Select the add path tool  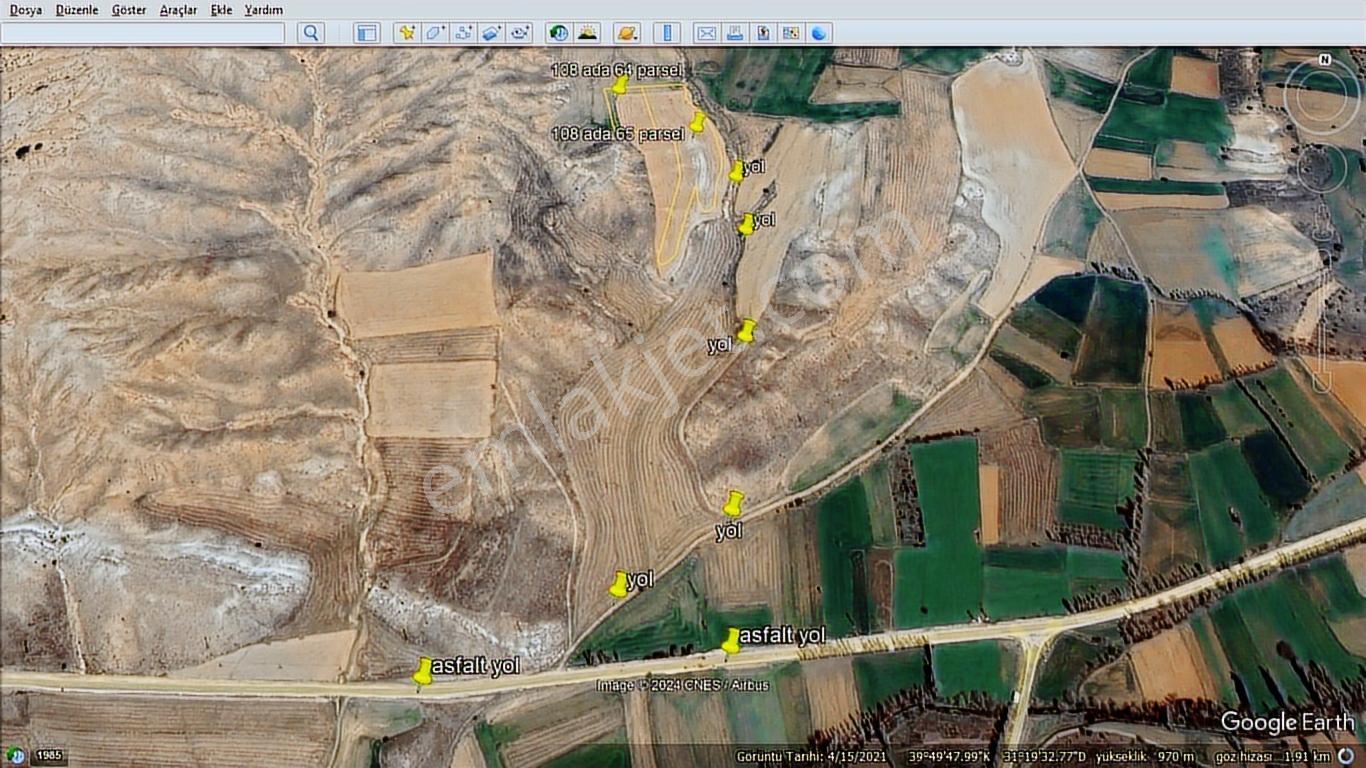click(463, 33)
